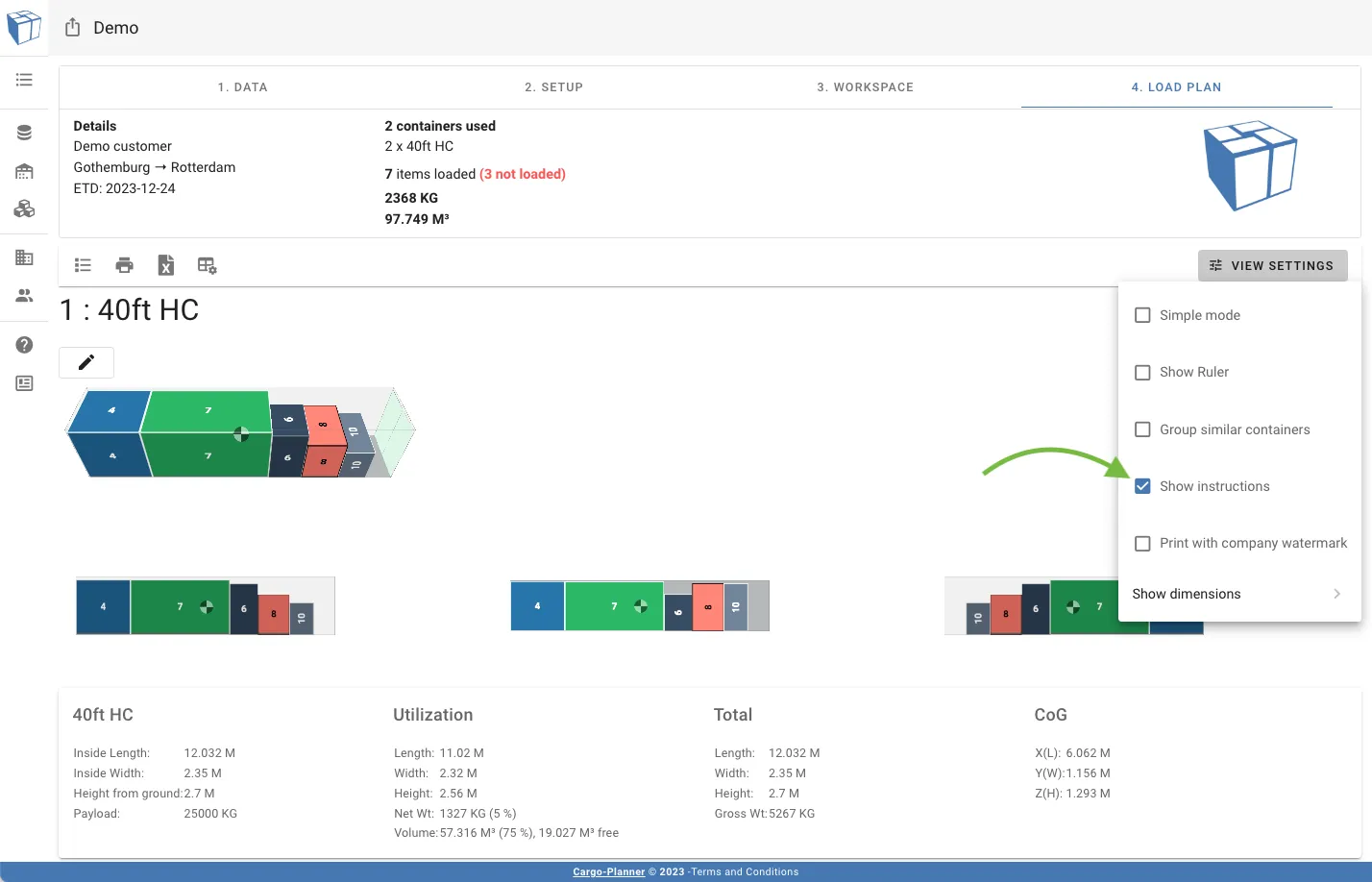Image resolution: width=1372 pixels, height=882 pixels.
Task: Click the help question mark icon
Action: tap(24, 345)
